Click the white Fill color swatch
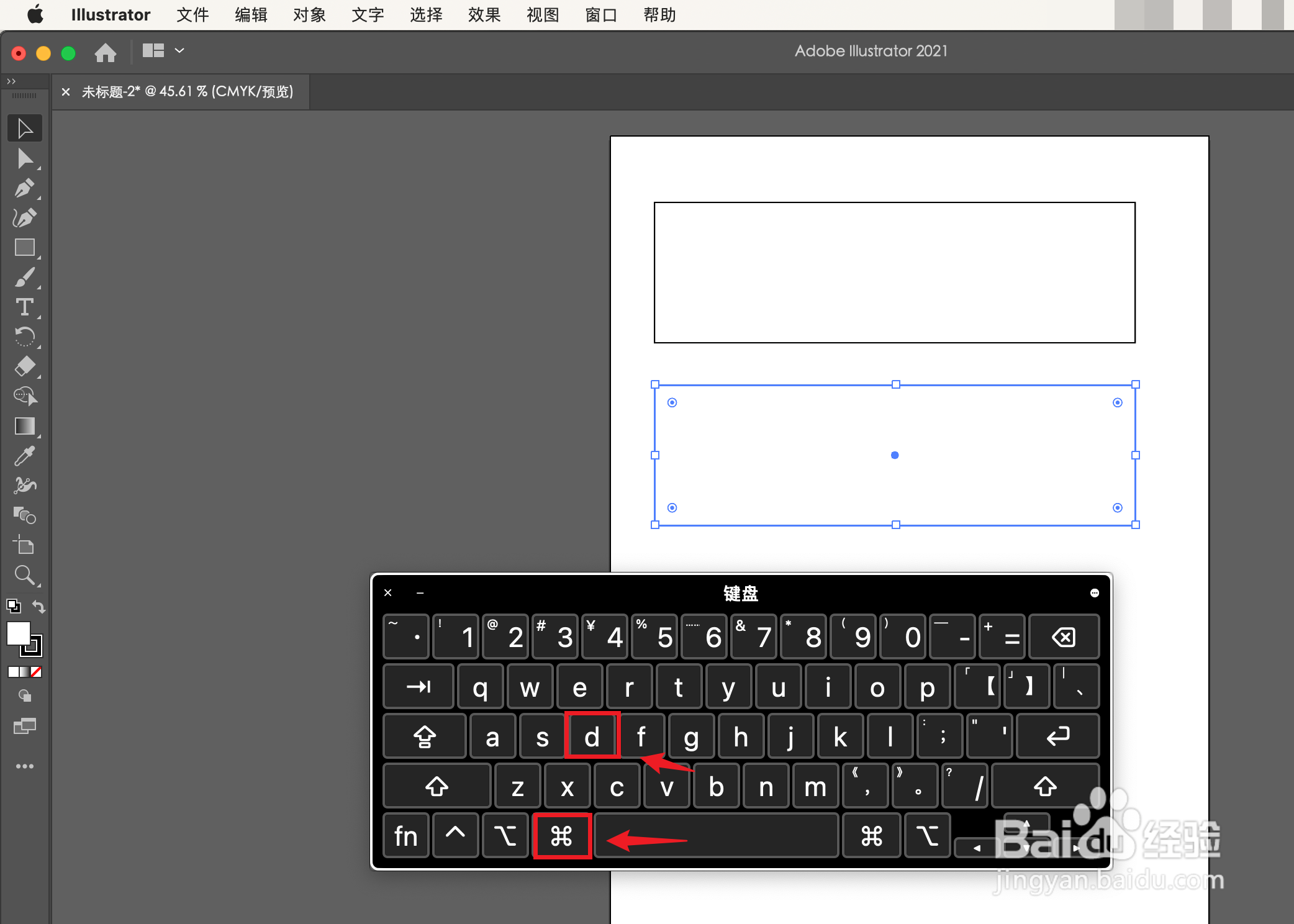 [17, 633]
